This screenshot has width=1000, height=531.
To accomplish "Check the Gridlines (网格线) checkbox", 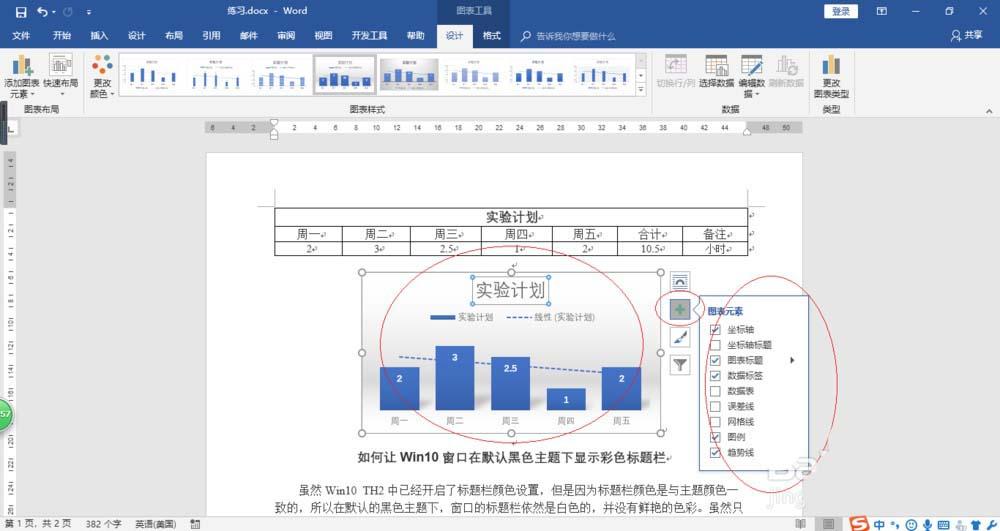I will tap(715, 421).
